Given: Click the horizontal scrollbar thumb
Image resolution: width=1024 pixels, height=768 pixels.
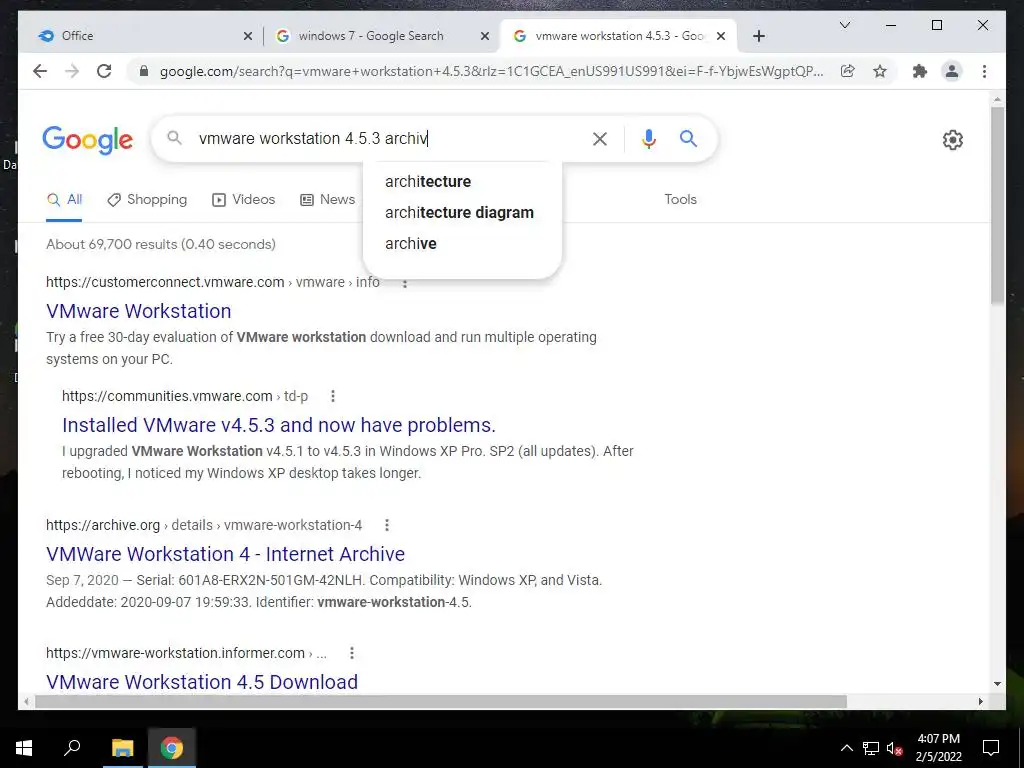Looking at the screenshot, I should (x=441, y=701).
